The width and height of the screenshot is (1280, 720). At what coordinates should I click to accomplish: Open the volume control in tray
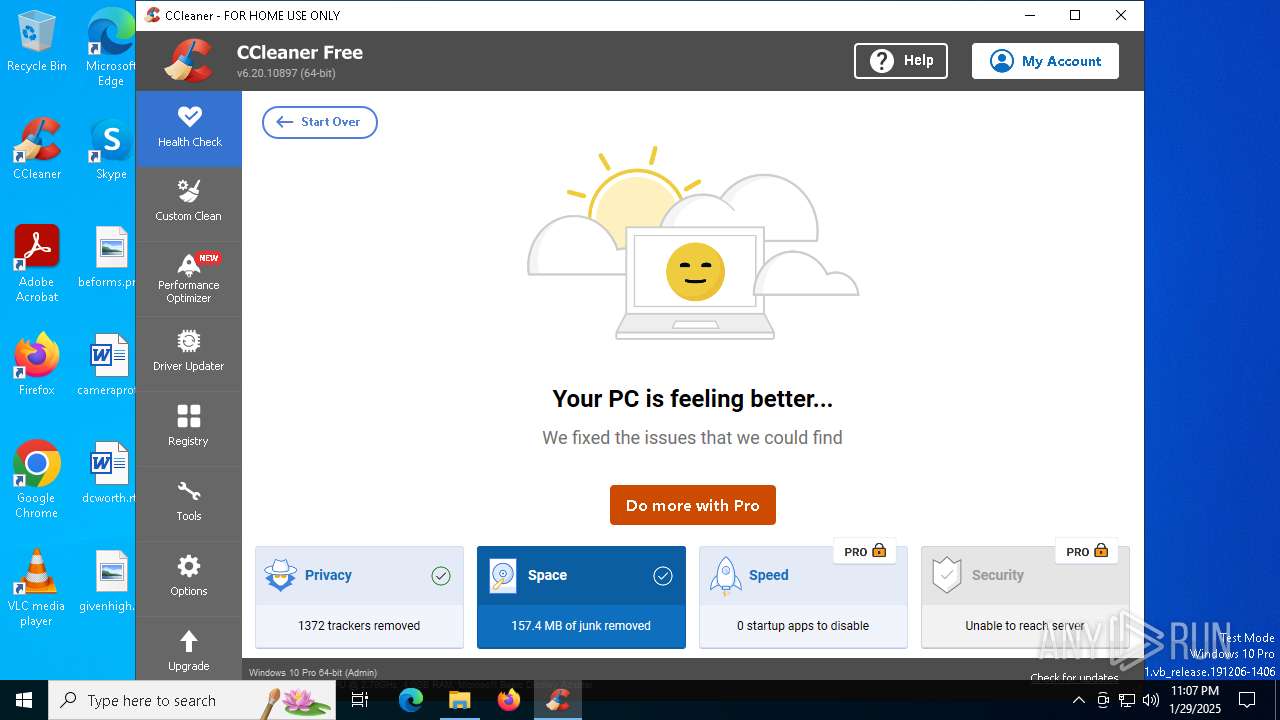click(x=1151, y=700)
